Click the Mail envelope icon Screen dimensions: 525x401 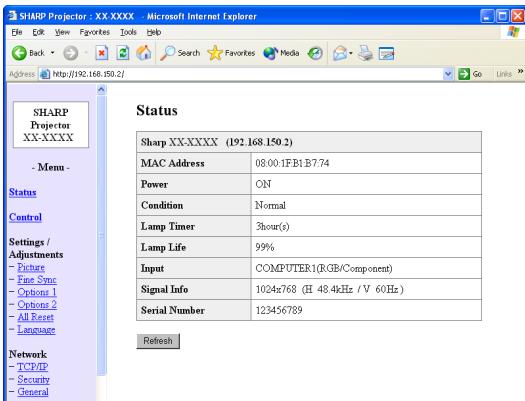point(340,53)
